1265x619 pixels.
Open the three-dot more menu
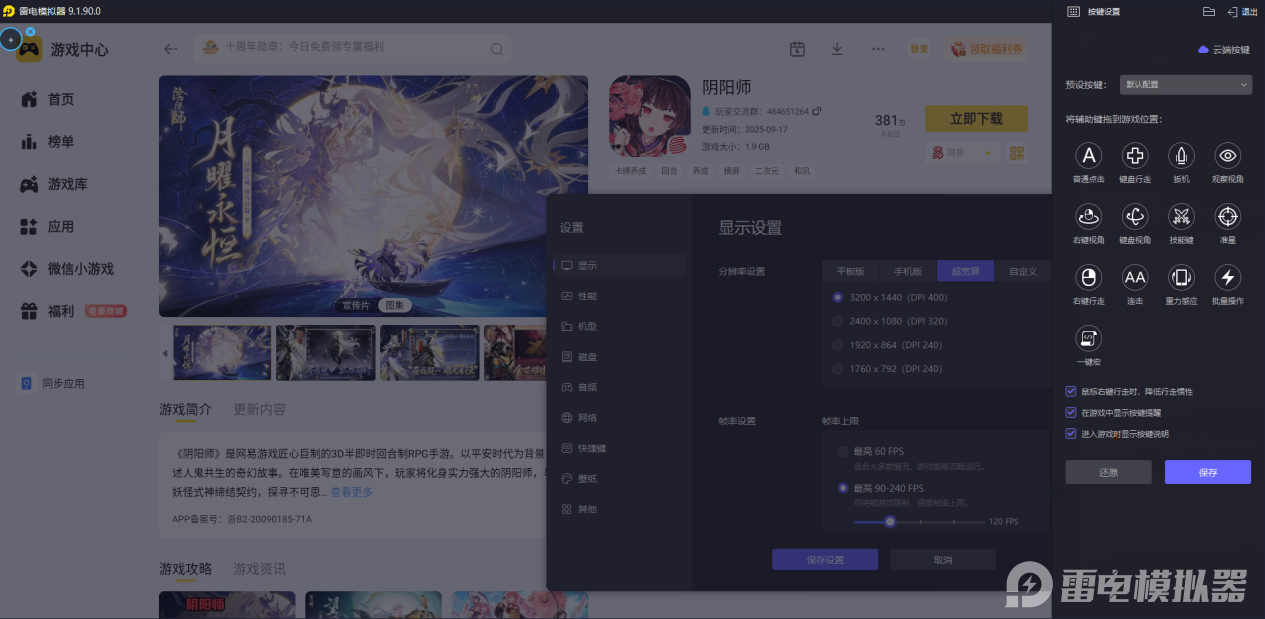coord(878,48)
